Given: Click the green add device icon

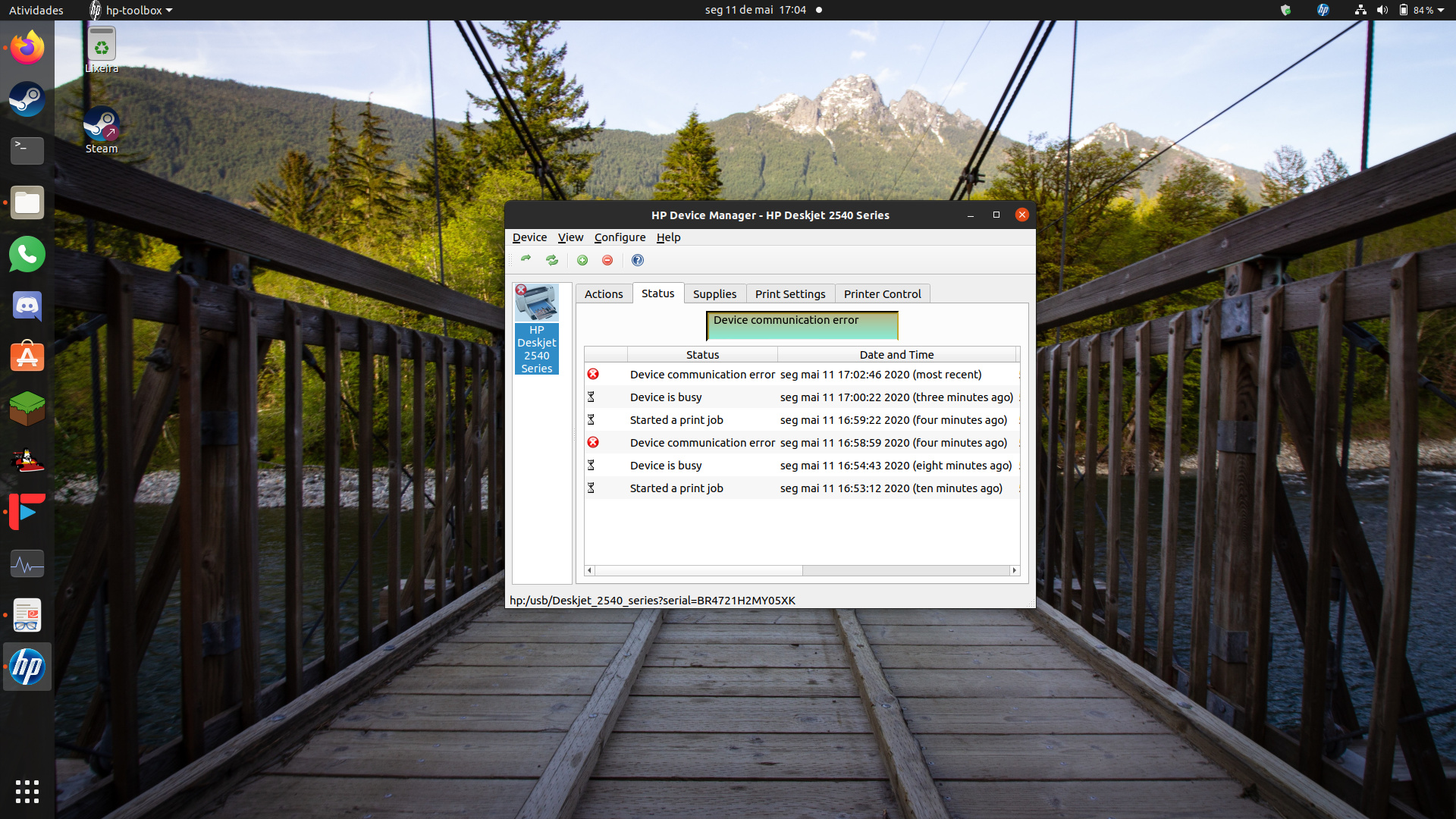Looking at the screenshot, I should 582,260.
